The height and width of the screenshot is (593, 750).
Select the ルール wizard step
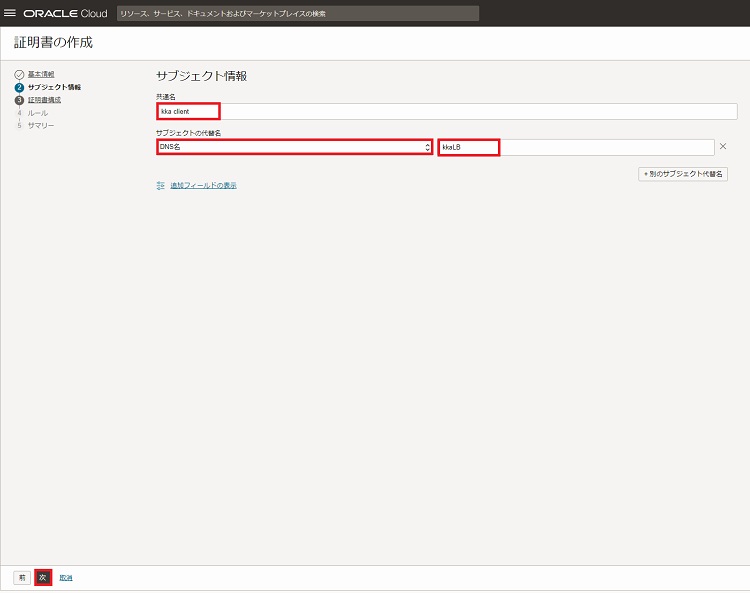(37, 113)
